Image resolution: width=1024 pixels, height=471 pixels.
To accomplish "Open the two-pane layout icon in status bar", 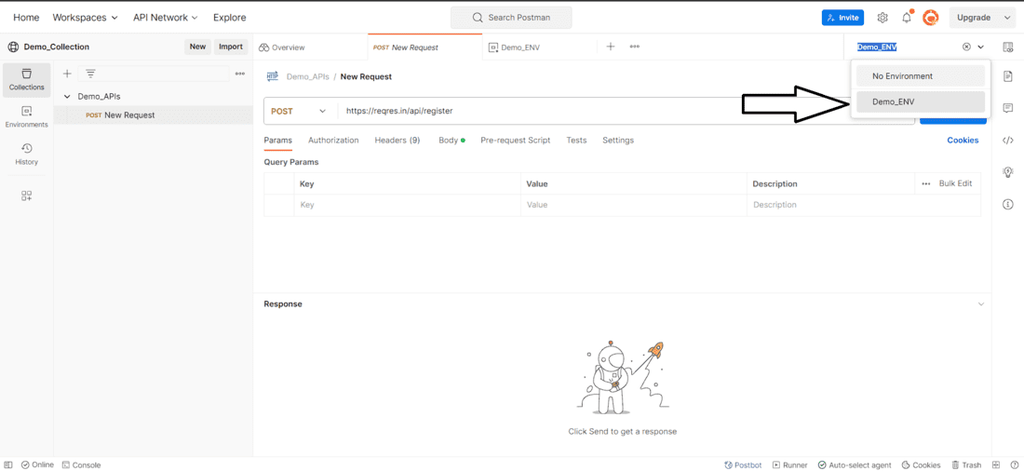I will click(996, 465).
